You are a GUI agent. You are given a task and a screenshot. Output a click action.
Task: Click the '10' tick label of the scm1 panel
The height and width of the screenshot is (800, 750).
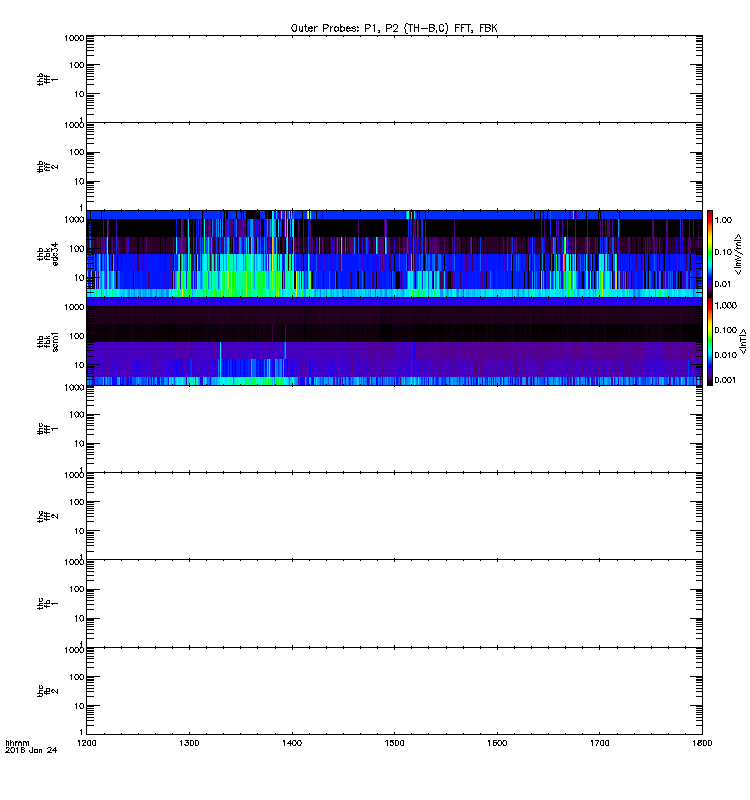[79, 365]
